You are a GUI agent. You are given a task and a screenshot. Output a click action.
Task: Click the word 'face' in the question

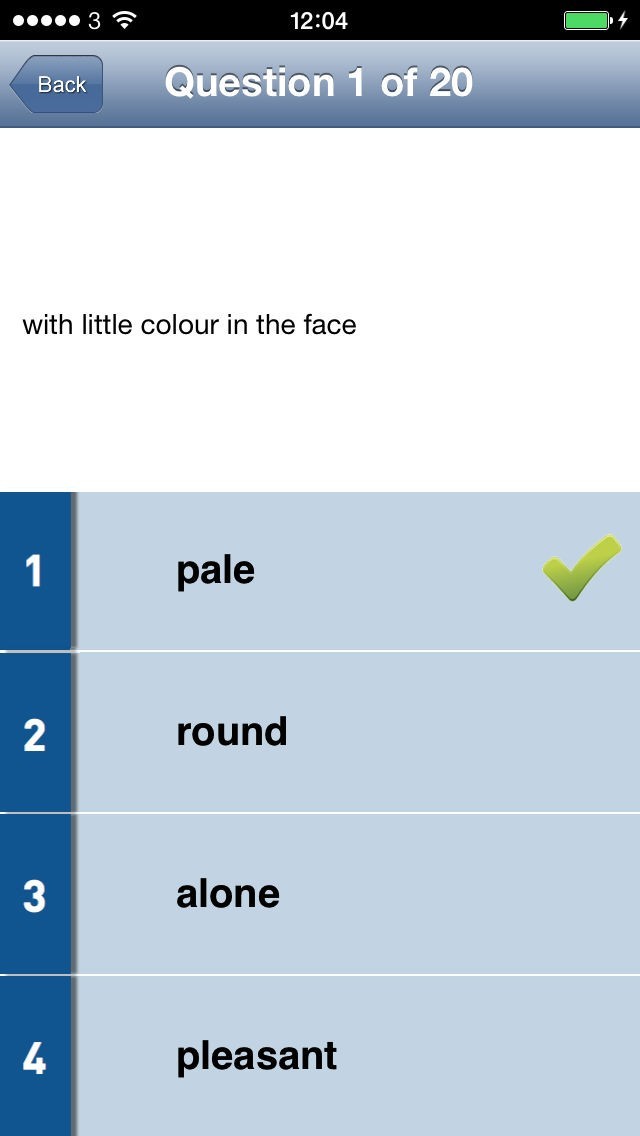tap(330, 325)
